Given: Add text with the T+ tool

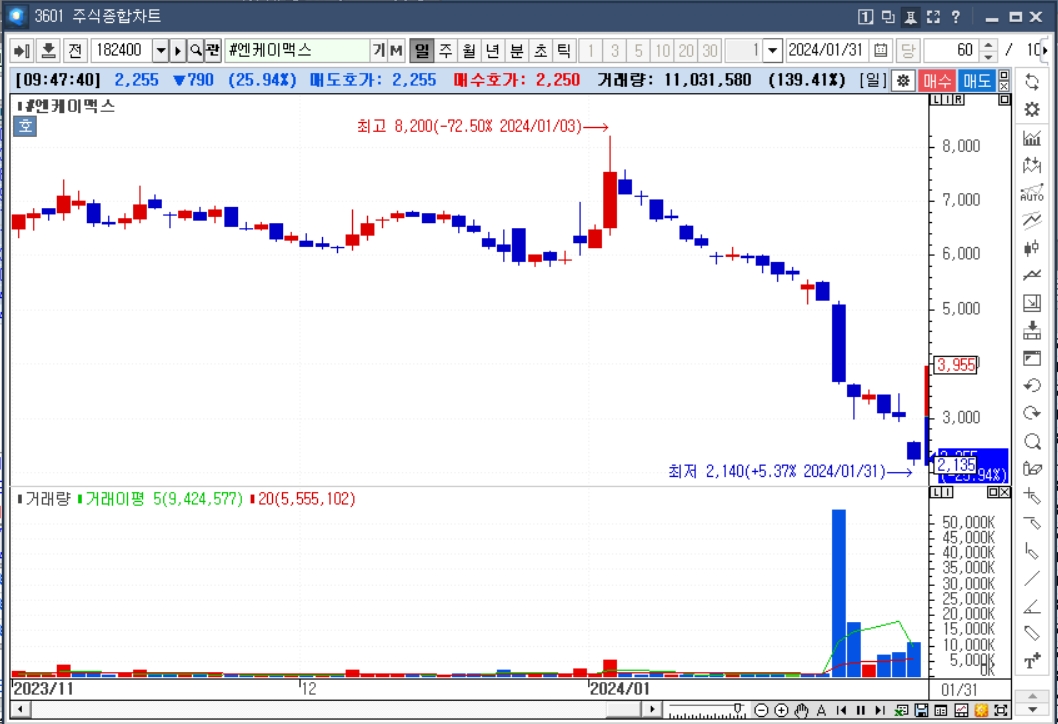Looking at the screenshot, I should pos(1032,661).
